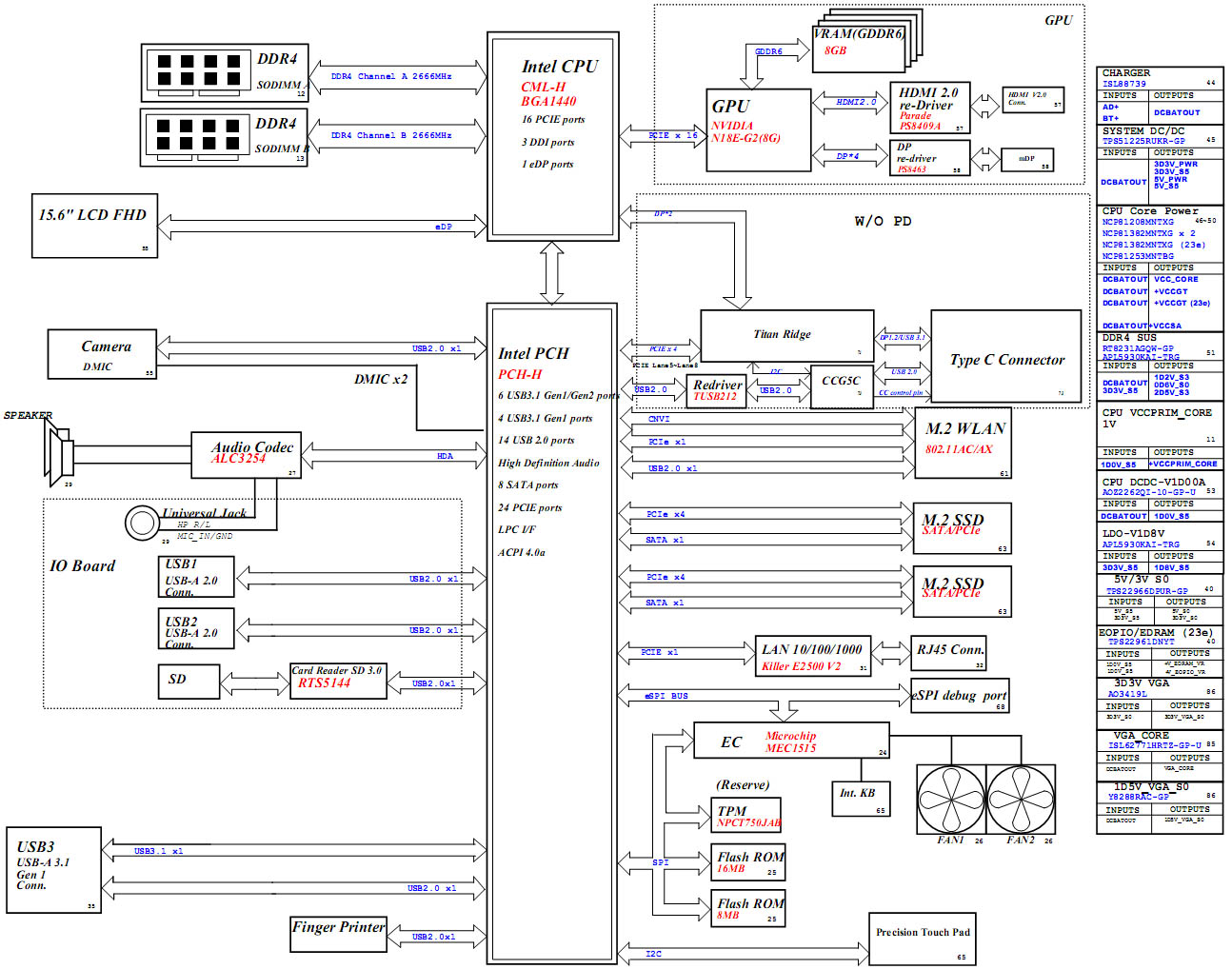Viewport: 1232px width, 969px height.
Task: Click the Universal Jack circle symbol
Action: [x=143, y=522]
